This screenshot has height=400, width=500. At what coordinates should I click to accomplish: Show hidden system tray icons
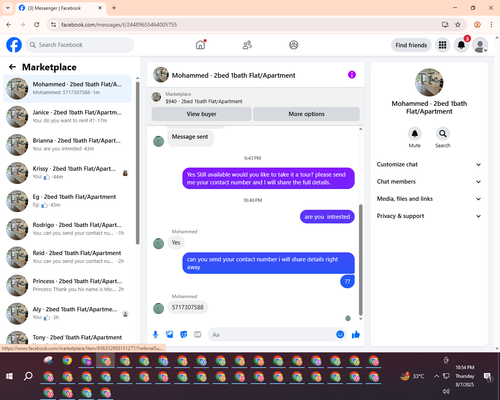point(436,376)
